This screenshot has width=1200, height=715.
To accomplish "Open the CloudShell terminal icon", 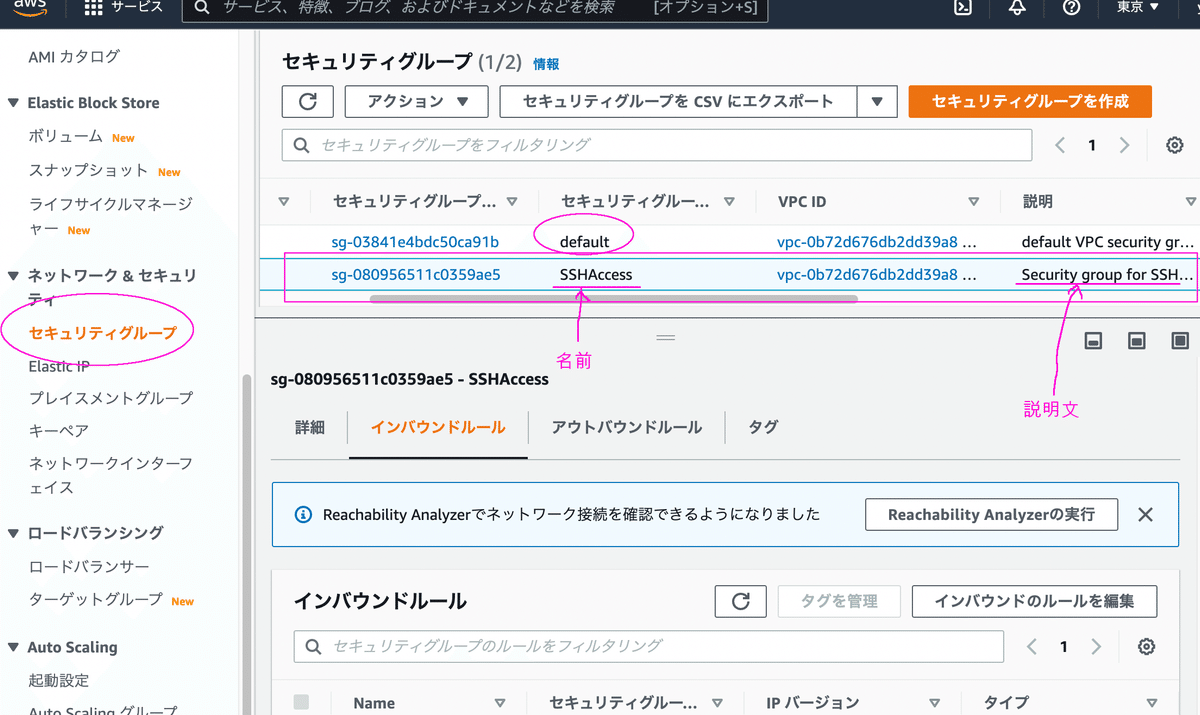I will click(963, 7).
